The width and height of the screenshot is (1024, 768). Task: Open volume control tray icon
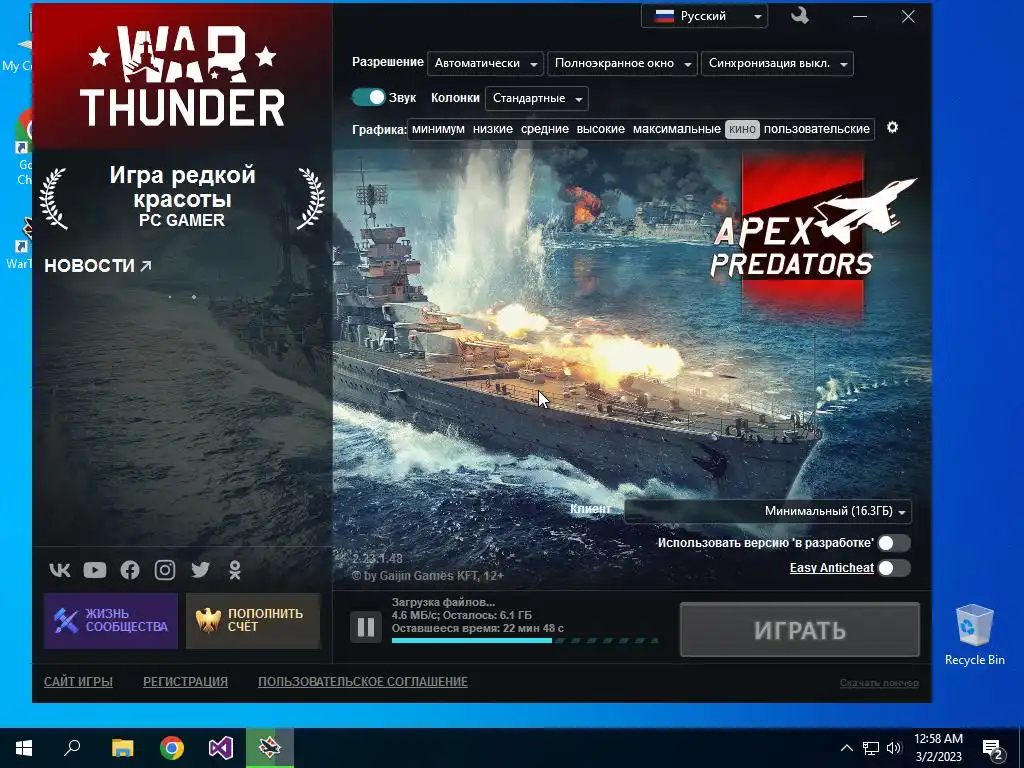[894, 748]
